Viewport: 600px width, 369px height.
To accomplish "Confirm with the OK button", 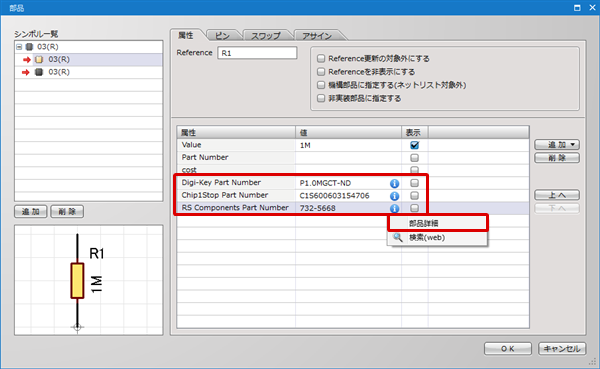I will 508,349.
